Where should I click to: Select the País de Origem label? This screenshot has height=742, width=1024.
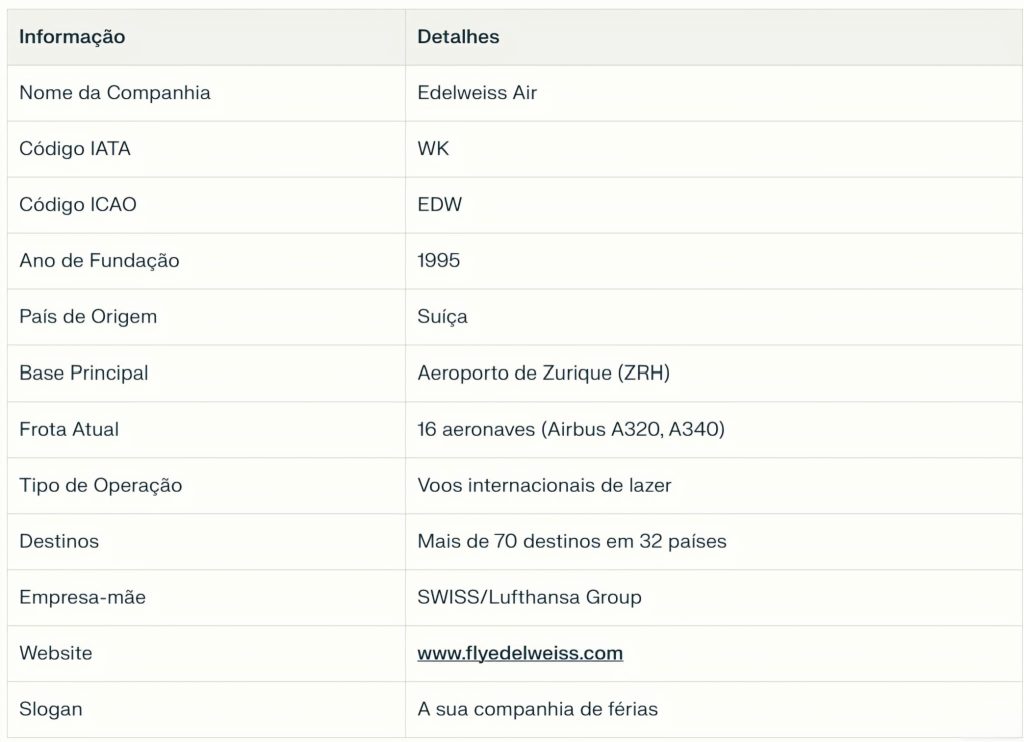(88, 317)
